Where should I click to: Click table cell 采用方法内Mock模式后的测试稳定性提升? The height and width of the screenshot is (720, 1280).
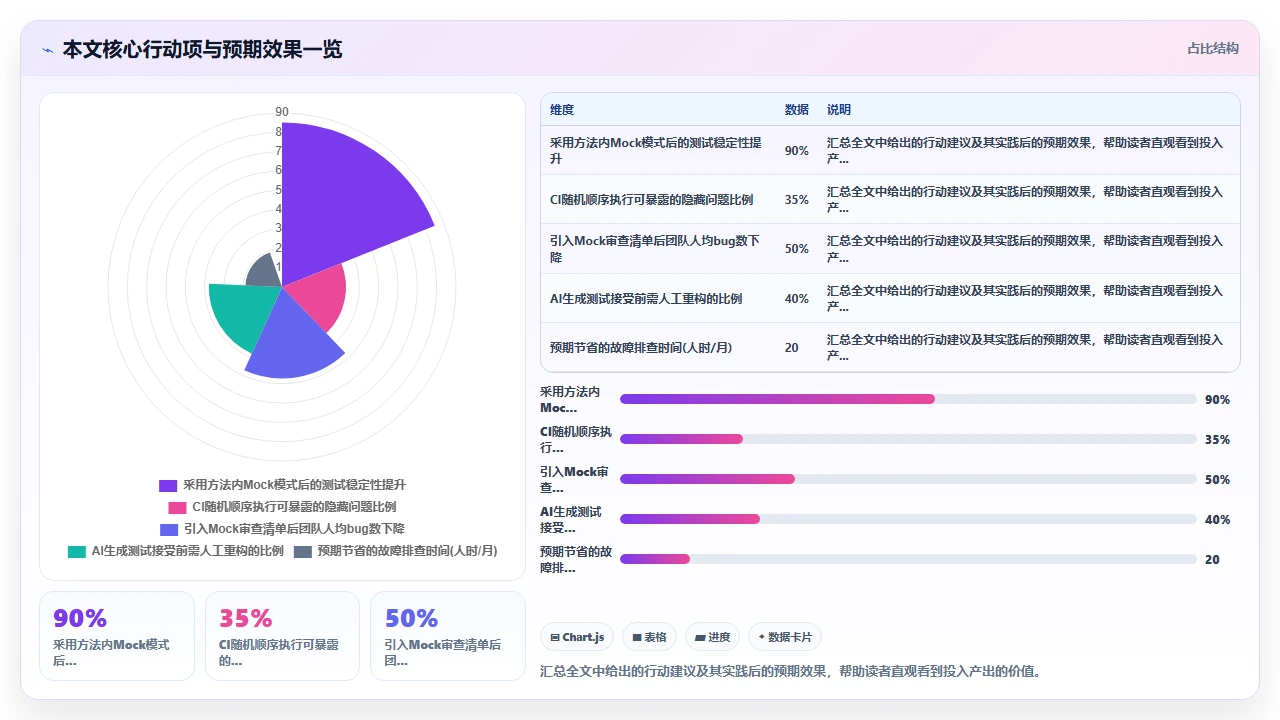[657, 150]
